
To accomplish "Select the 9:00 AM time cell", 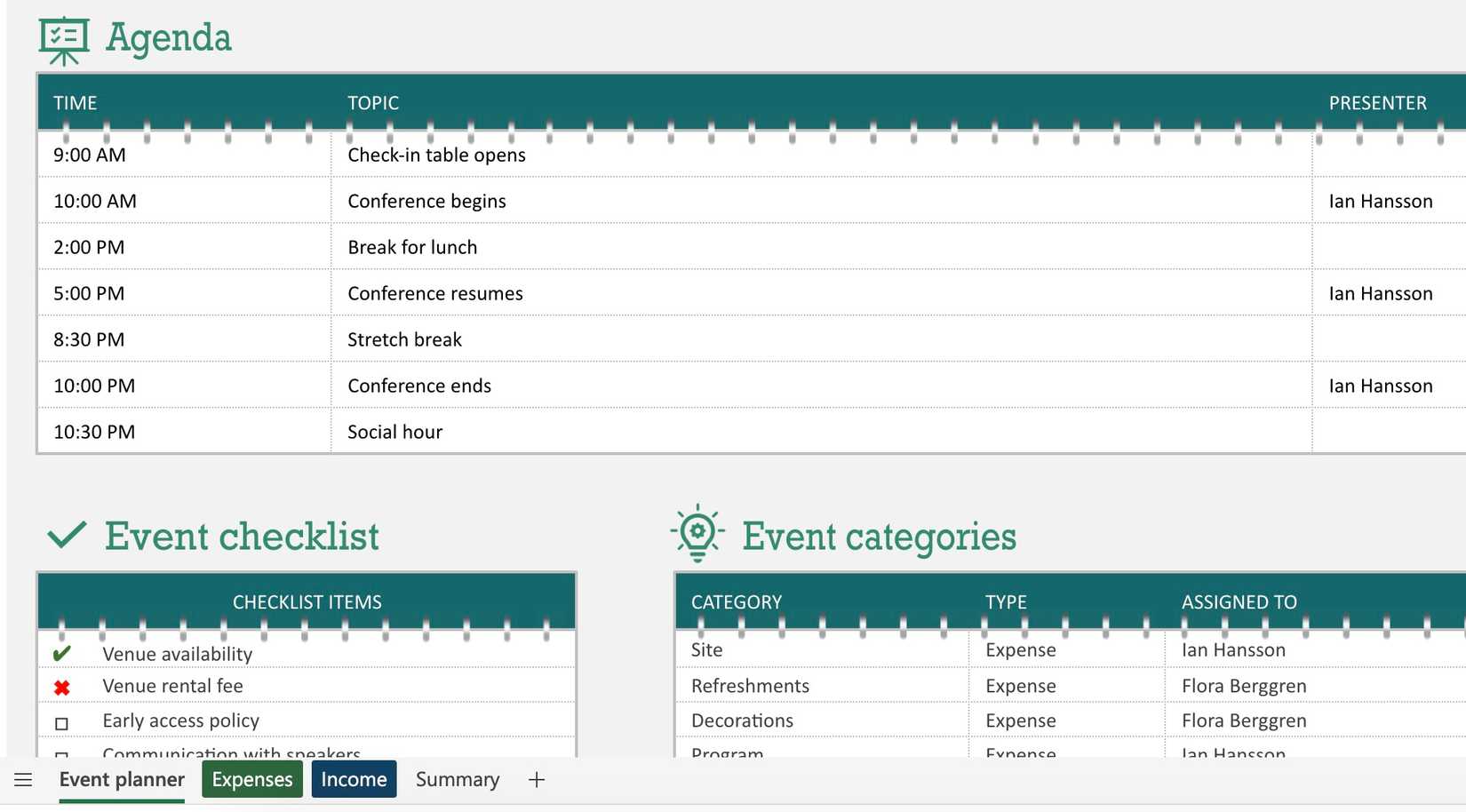I will [90, 154].
